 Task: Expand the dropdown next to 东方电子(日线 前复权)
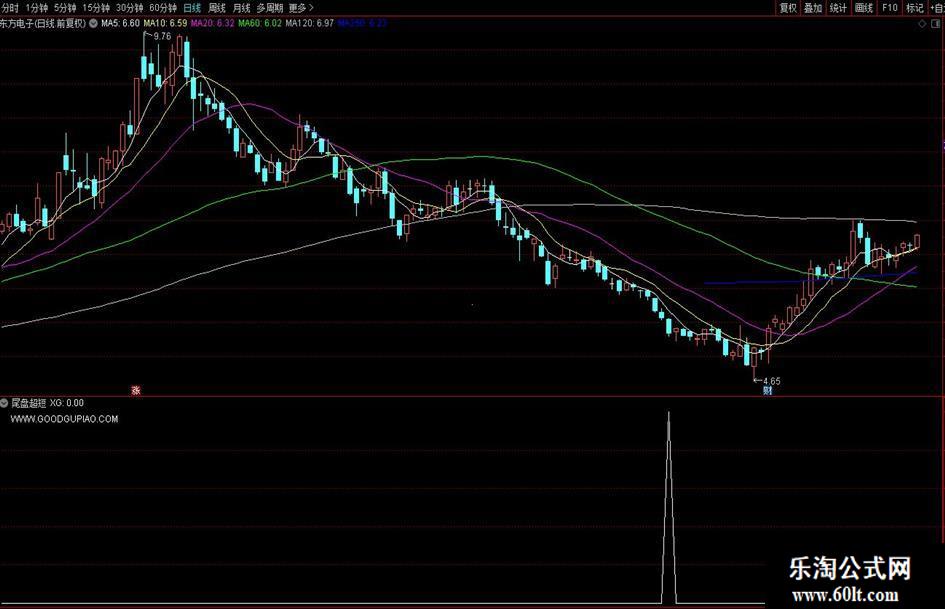(93, 24)
